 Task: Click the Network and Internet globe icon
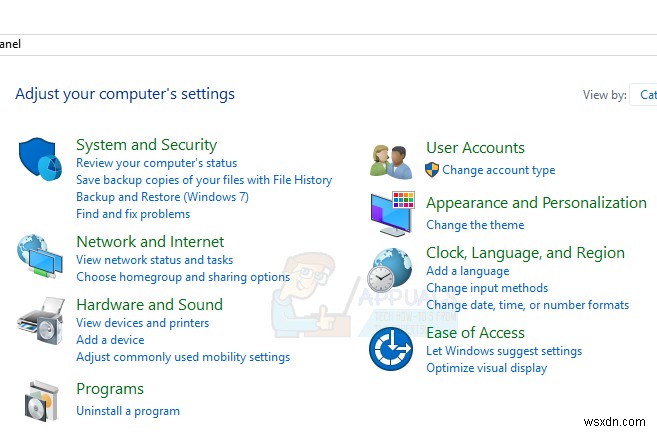click(40, 257)
